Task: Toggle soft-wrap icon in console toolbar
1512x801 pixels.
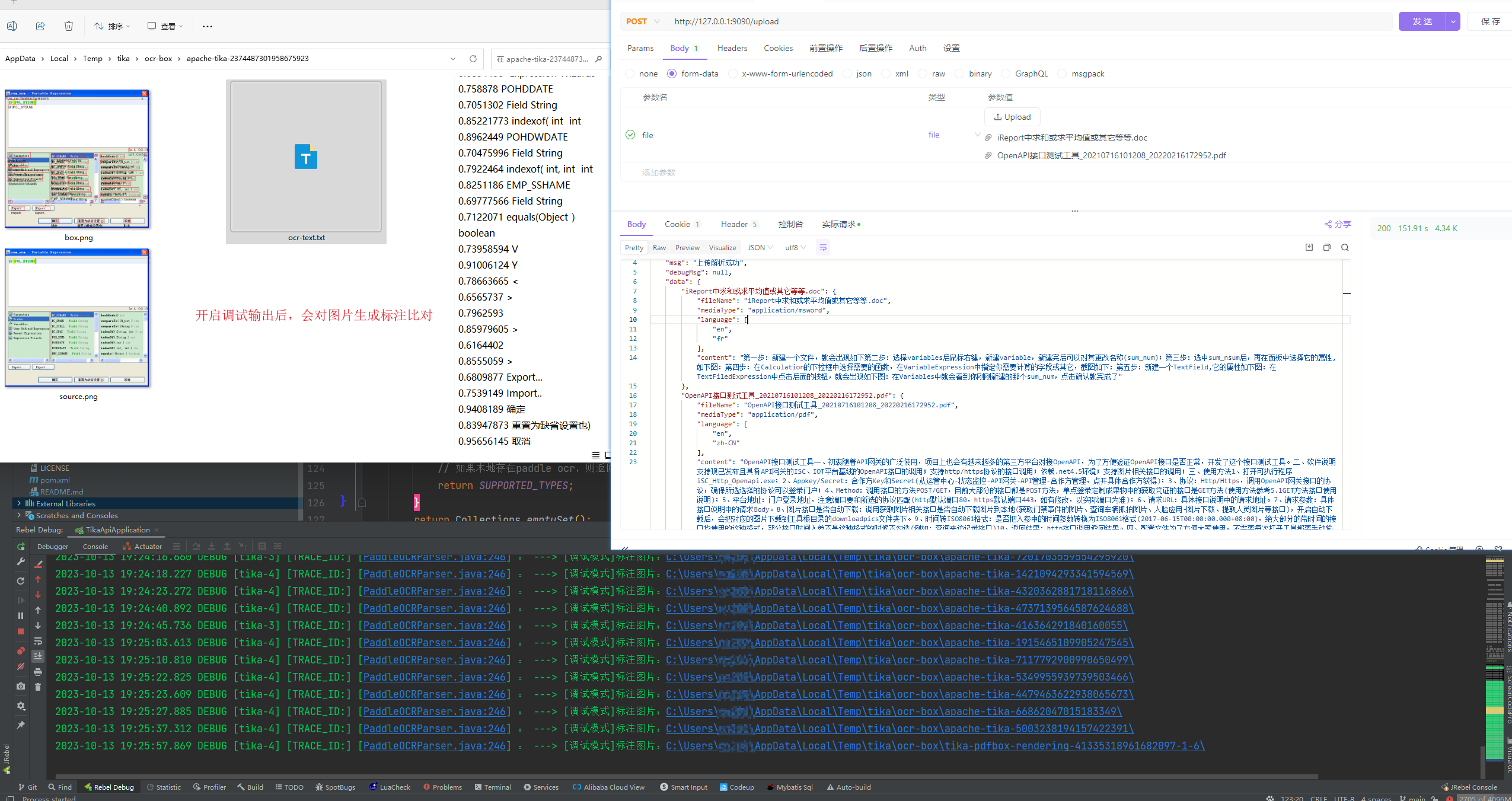Action: point(38,641)
